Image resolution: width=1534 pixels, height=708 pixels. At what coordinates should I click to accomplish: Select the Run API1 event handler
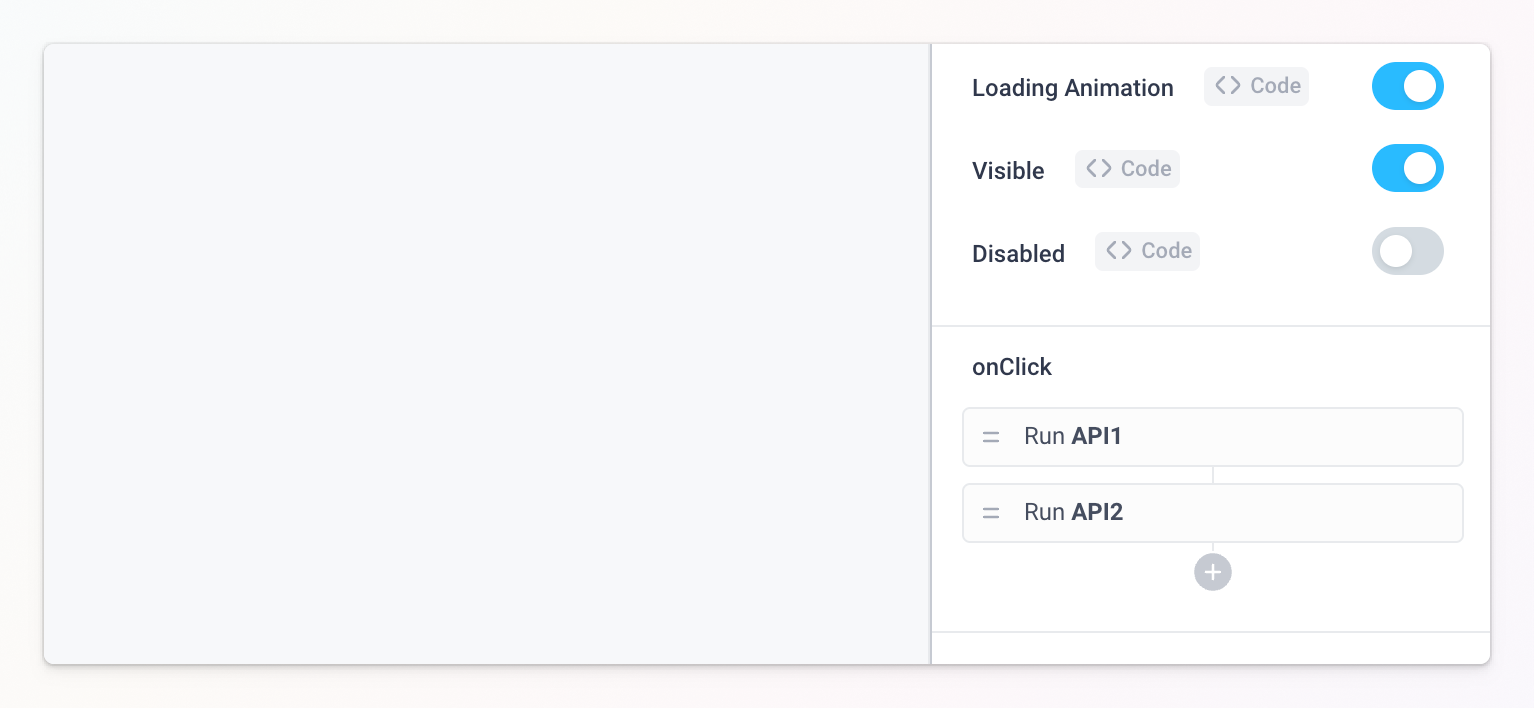click(1213, 437)
